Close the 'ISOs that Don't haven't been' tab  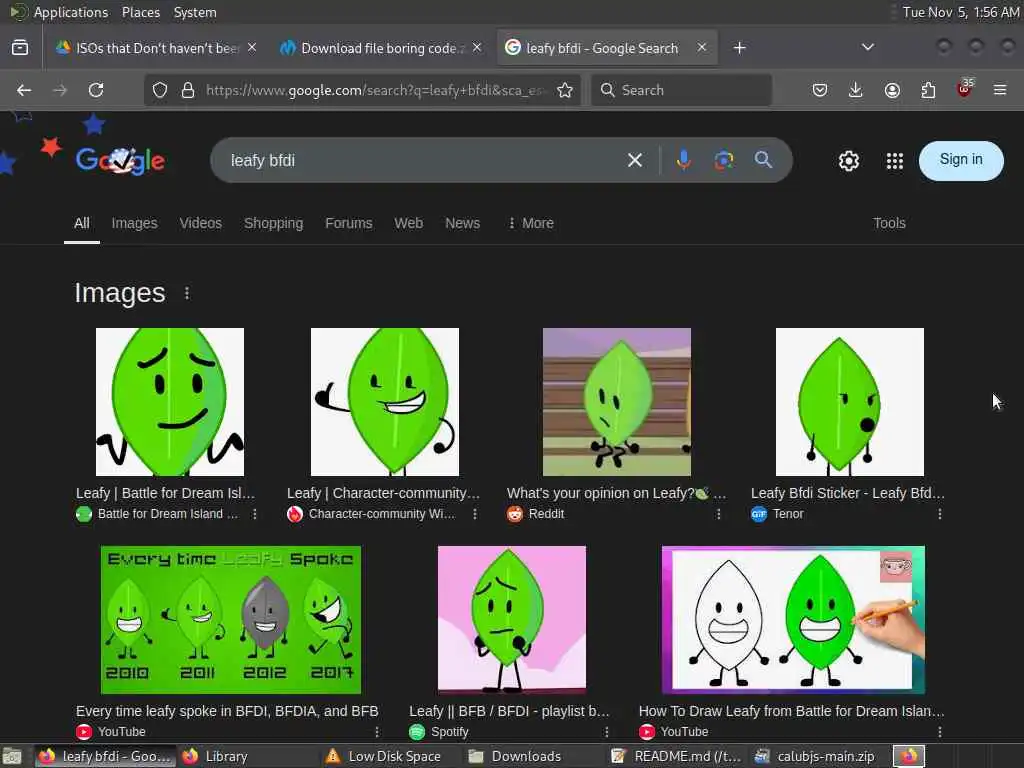252,48
